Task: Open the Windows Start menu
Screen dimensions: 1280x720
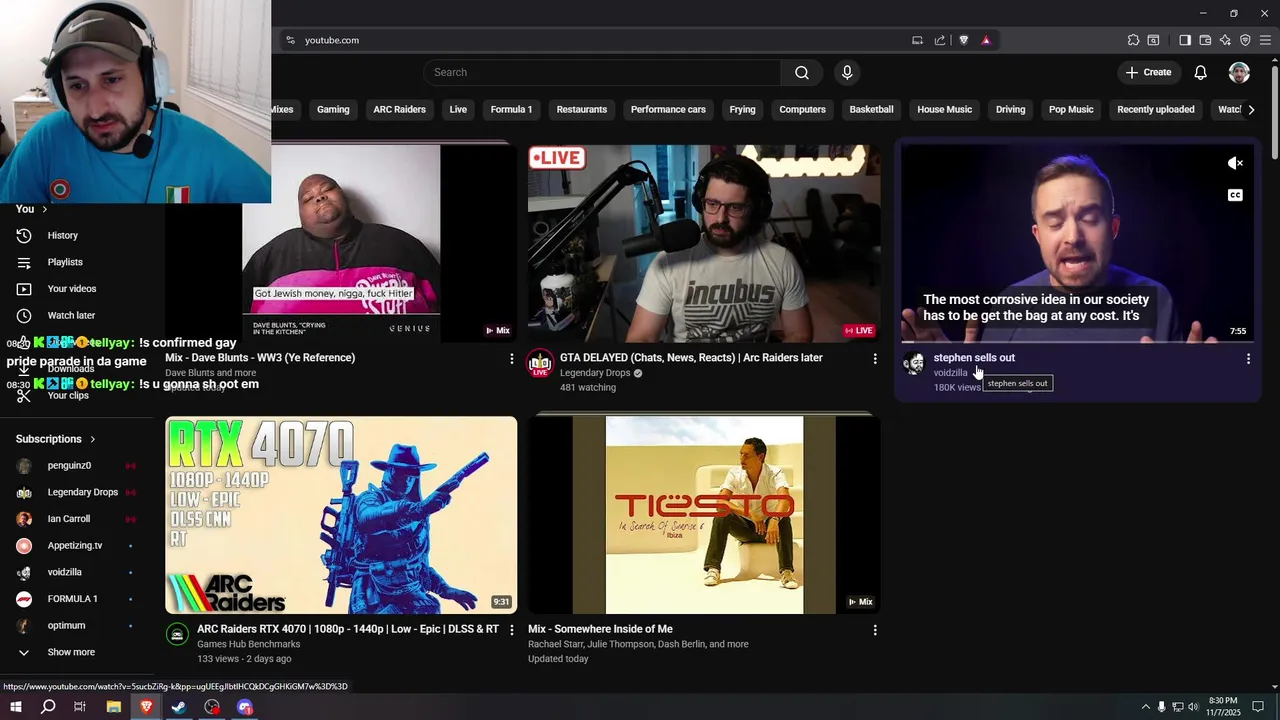Action: pos(15,707)
